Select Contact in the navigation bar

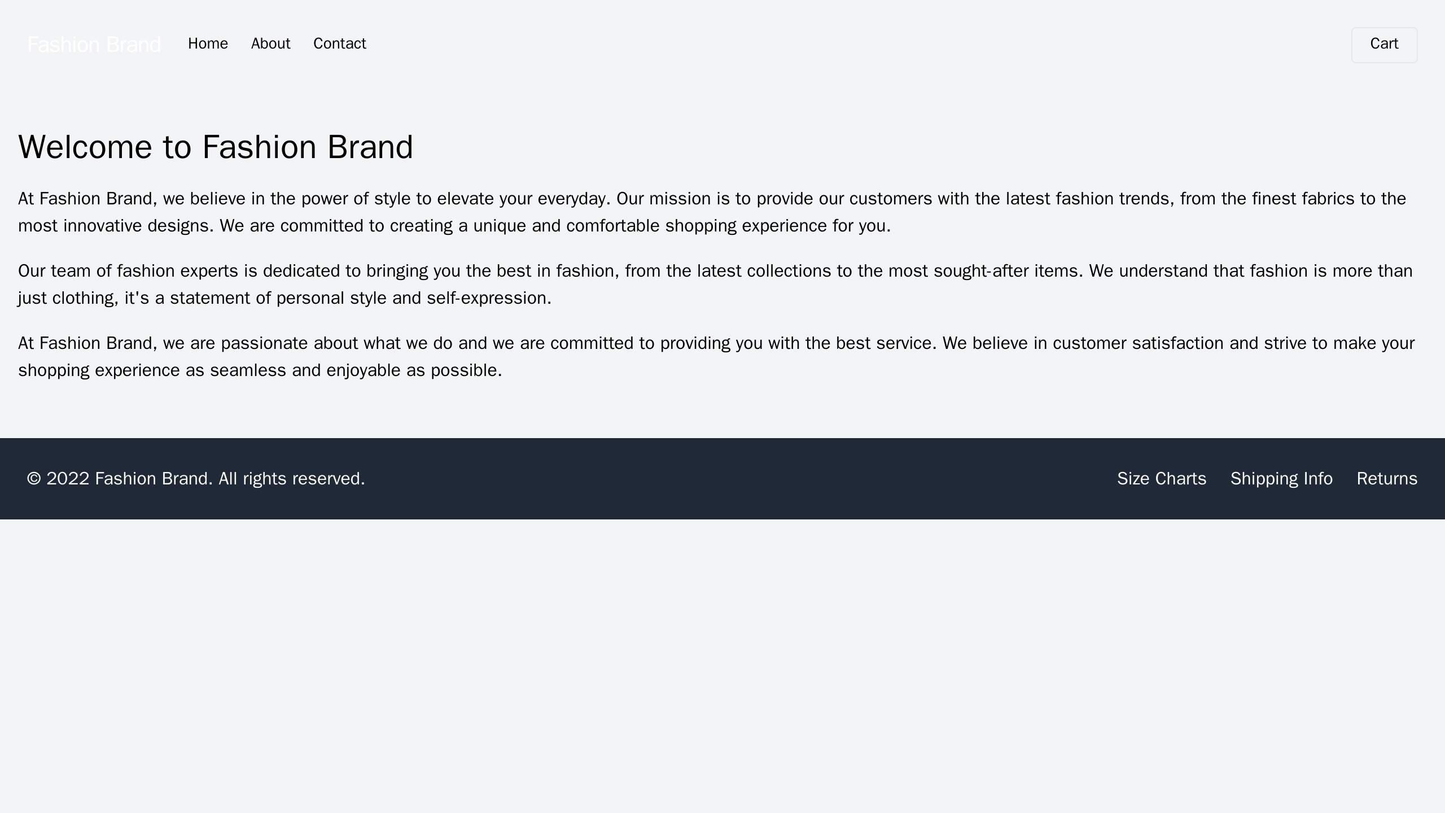339,44
